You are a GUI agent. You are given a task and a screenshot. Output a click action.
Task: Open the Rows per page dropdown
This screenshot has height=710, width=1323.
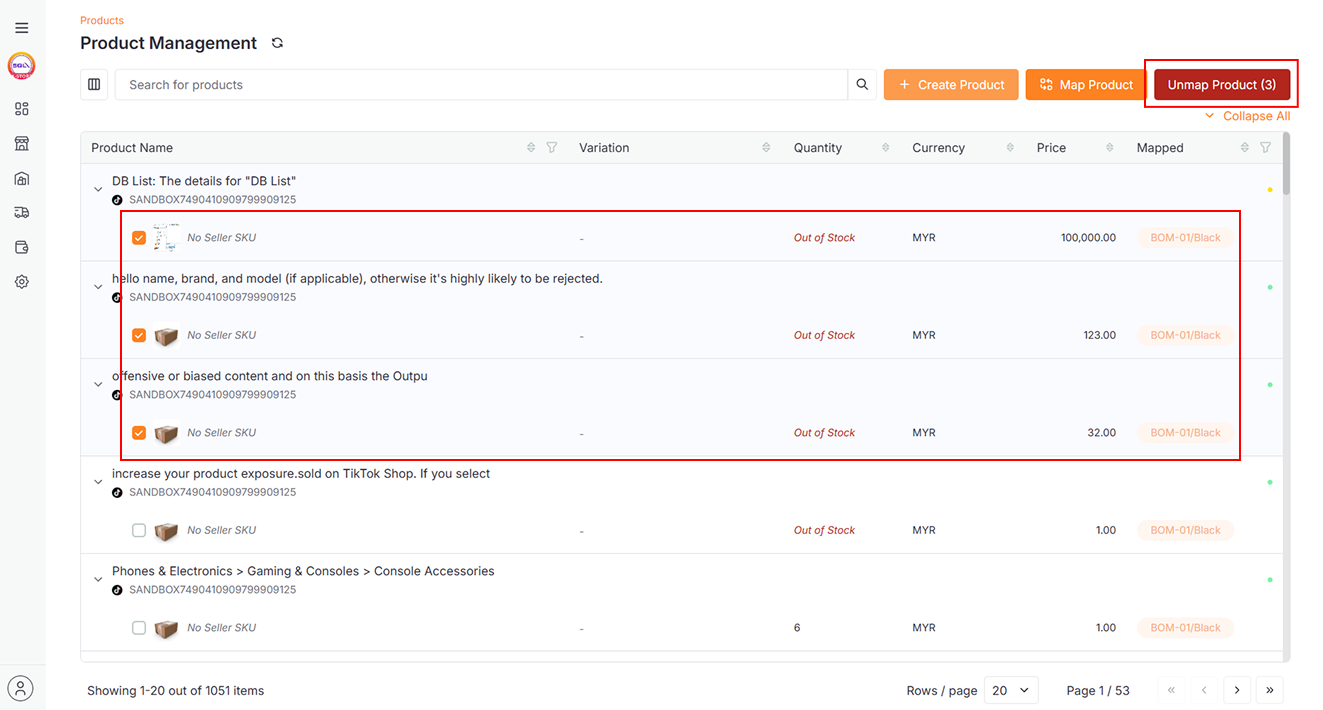point(1011,690)
